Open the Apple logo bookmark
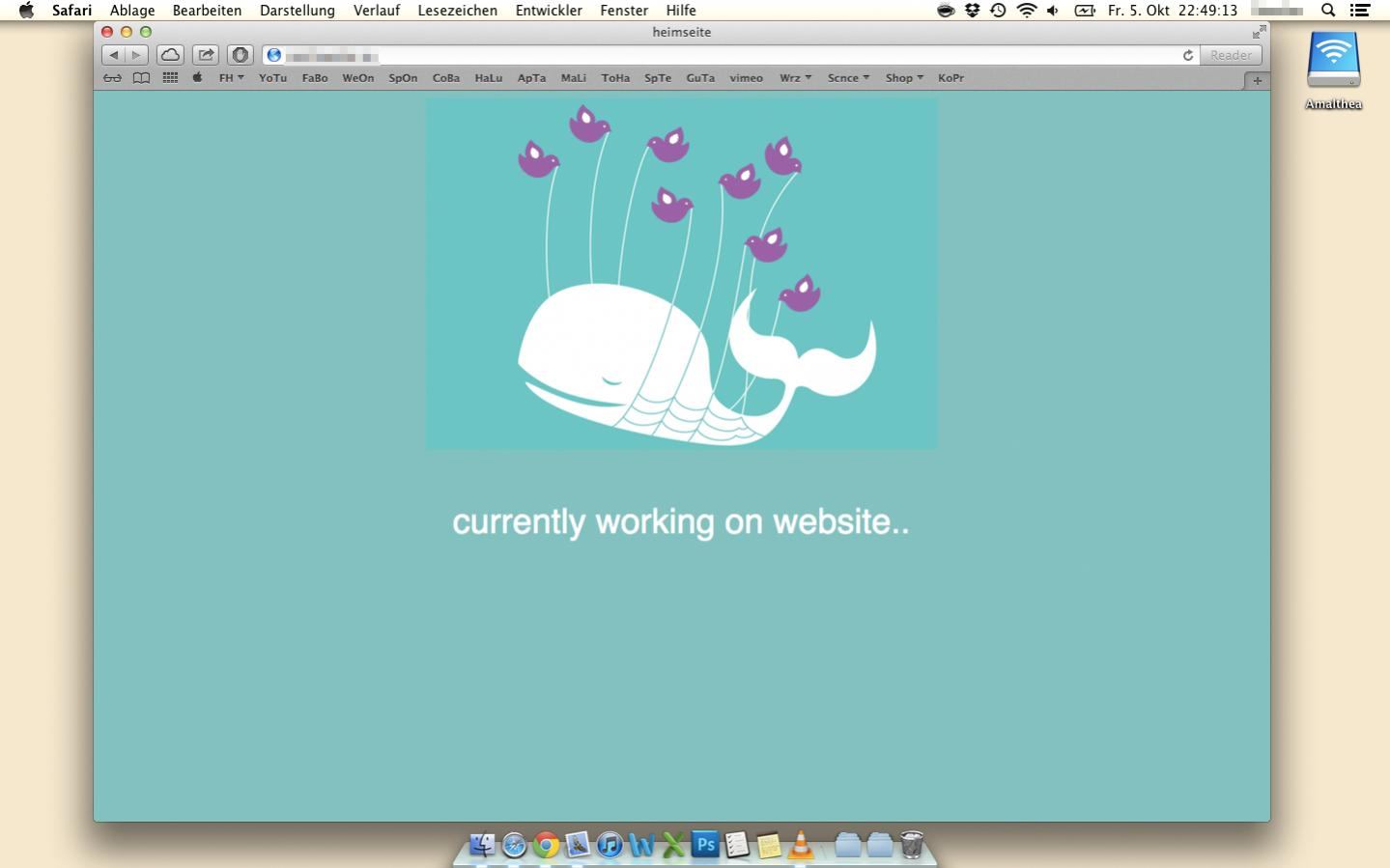 pyautogui.click(x=197, y=78)
